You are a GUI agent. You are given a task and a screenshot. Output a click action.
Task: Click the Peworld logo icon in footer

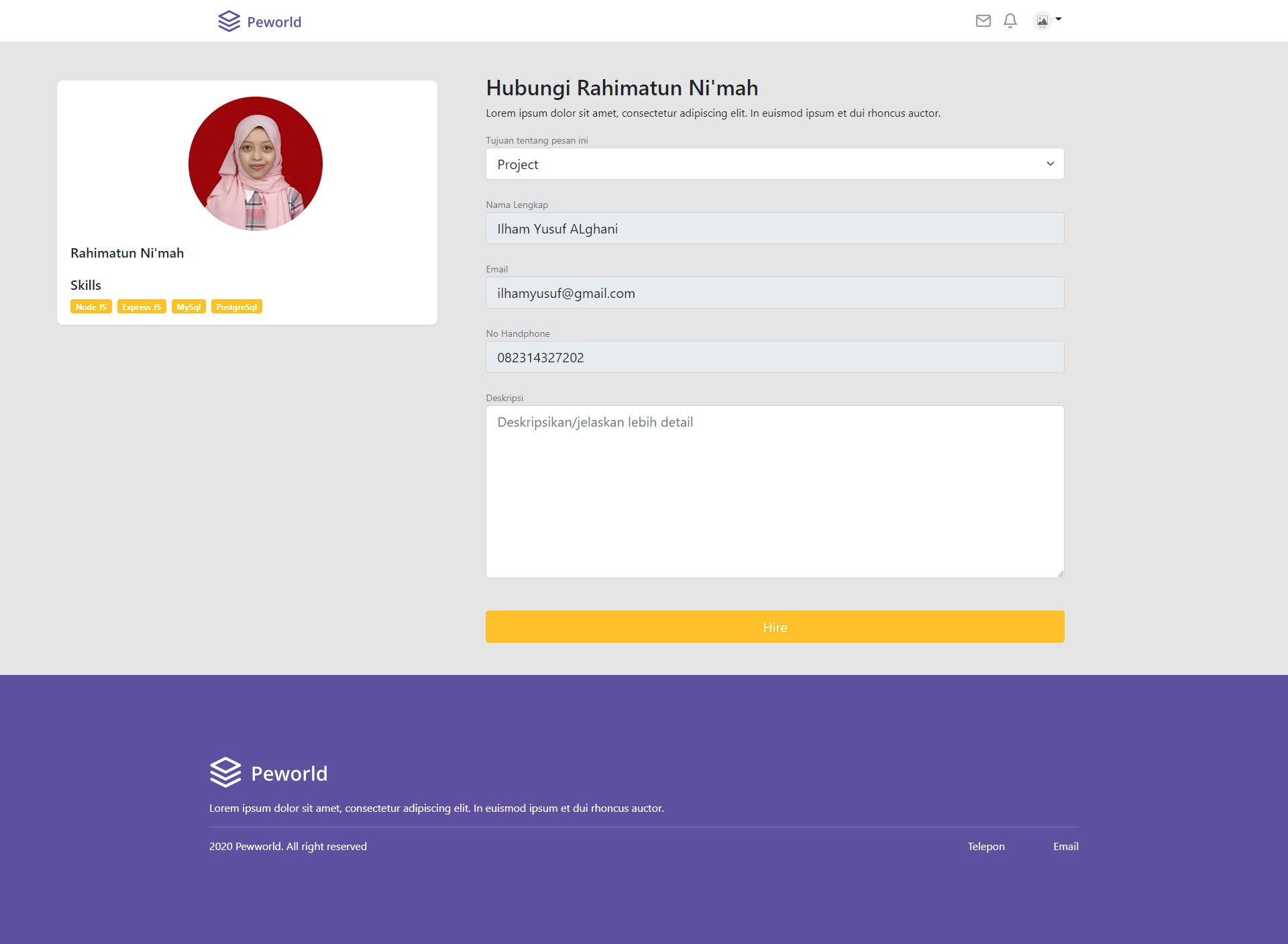click(x=225, y=773)
